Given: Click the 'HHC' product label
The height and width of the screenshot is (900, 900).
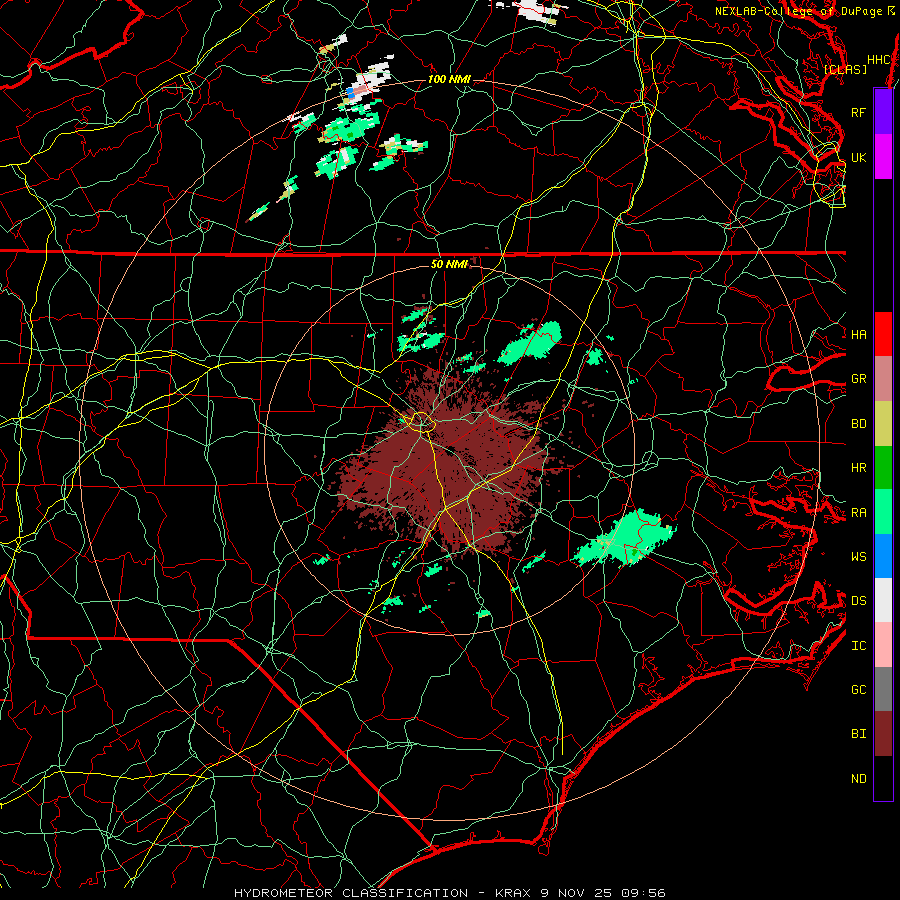Looking at the screenshot, I should (879, 59).
